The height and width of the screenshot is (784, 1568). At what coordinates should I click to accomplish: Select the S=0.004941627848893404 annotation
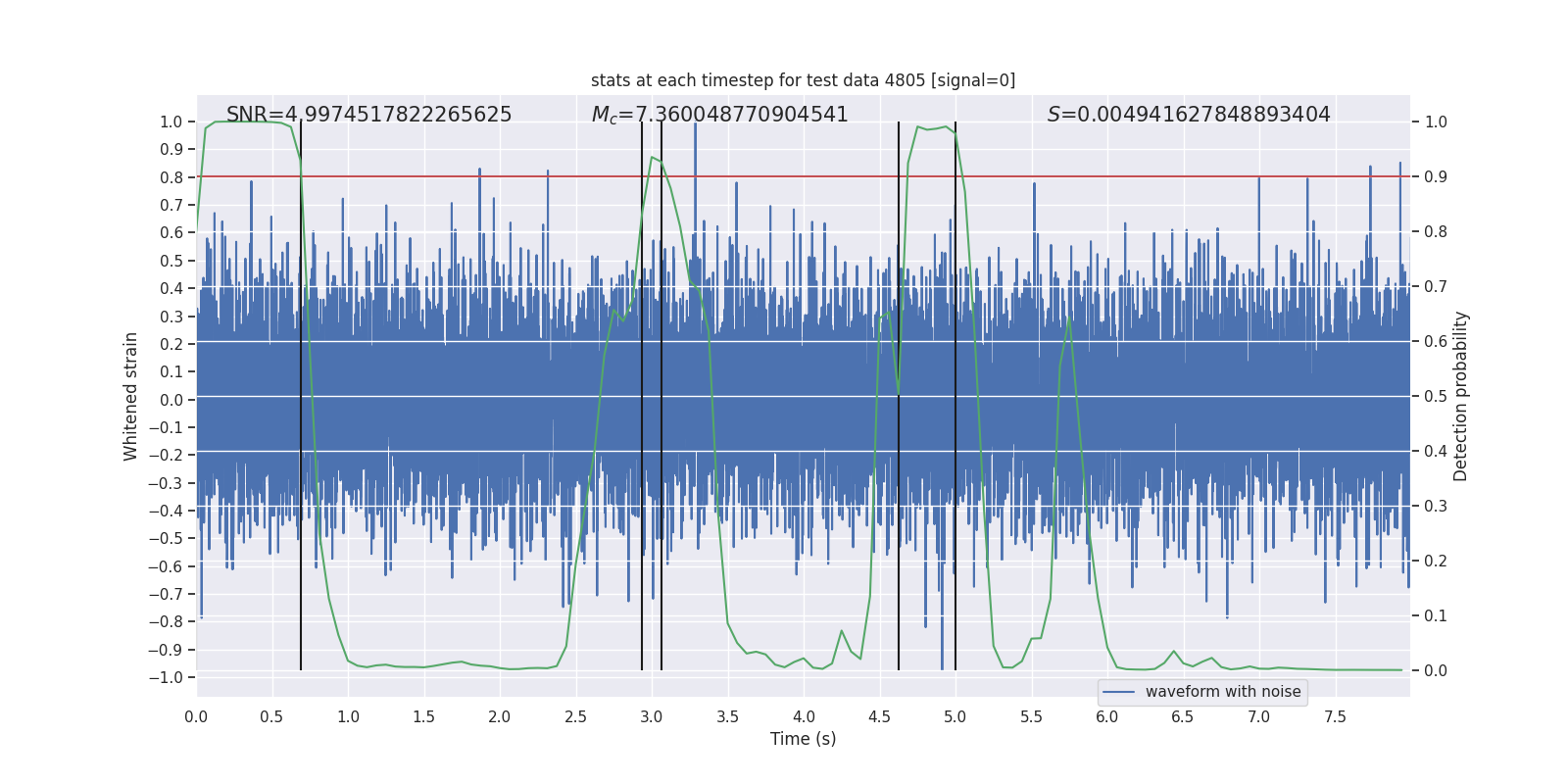[1189, 115]
